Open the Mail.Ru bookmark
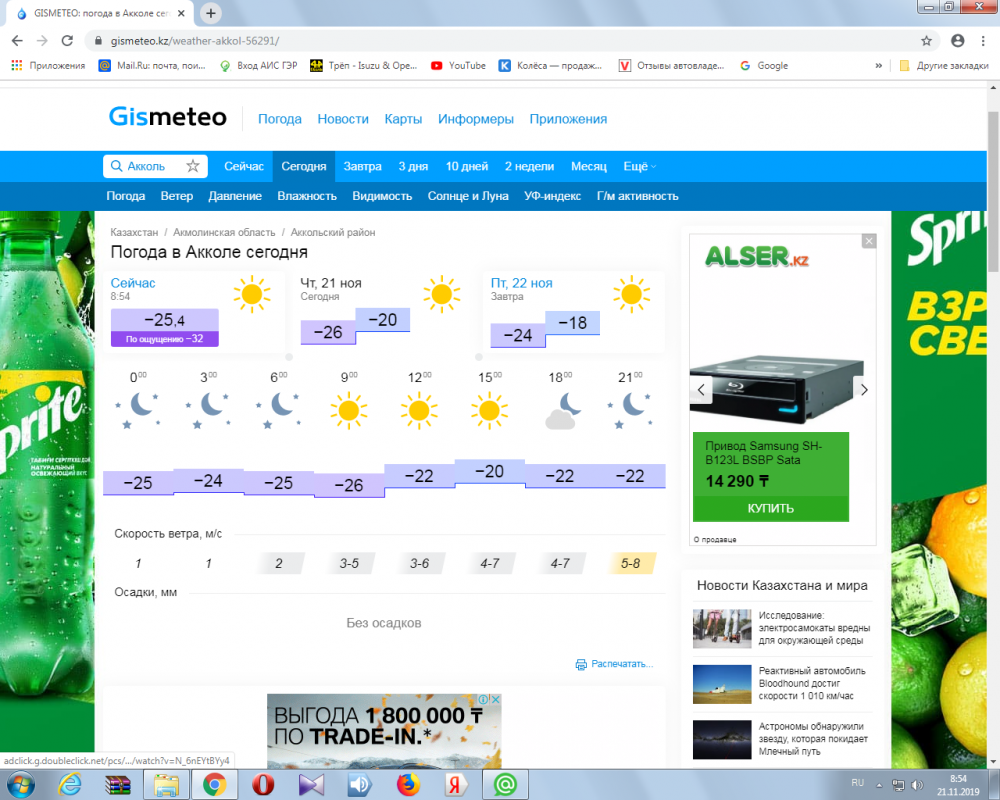Screen dimensions: 1000x800 coord(152,66)
